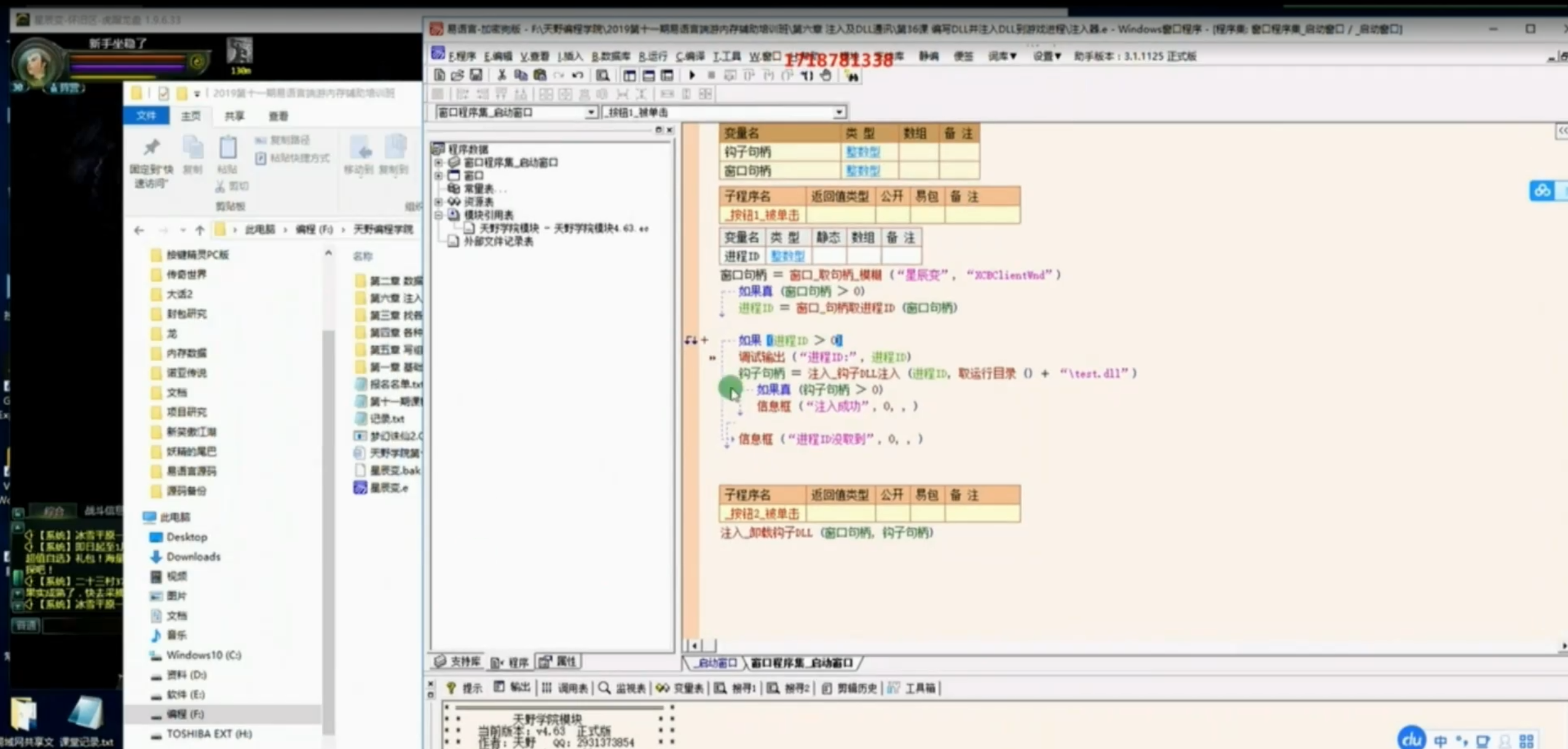Viewport: 1568px width, 749px height.
Task: Open the 窗口程序集_启动窗口 combo box dropdown
Action: [x=590, y=113]
